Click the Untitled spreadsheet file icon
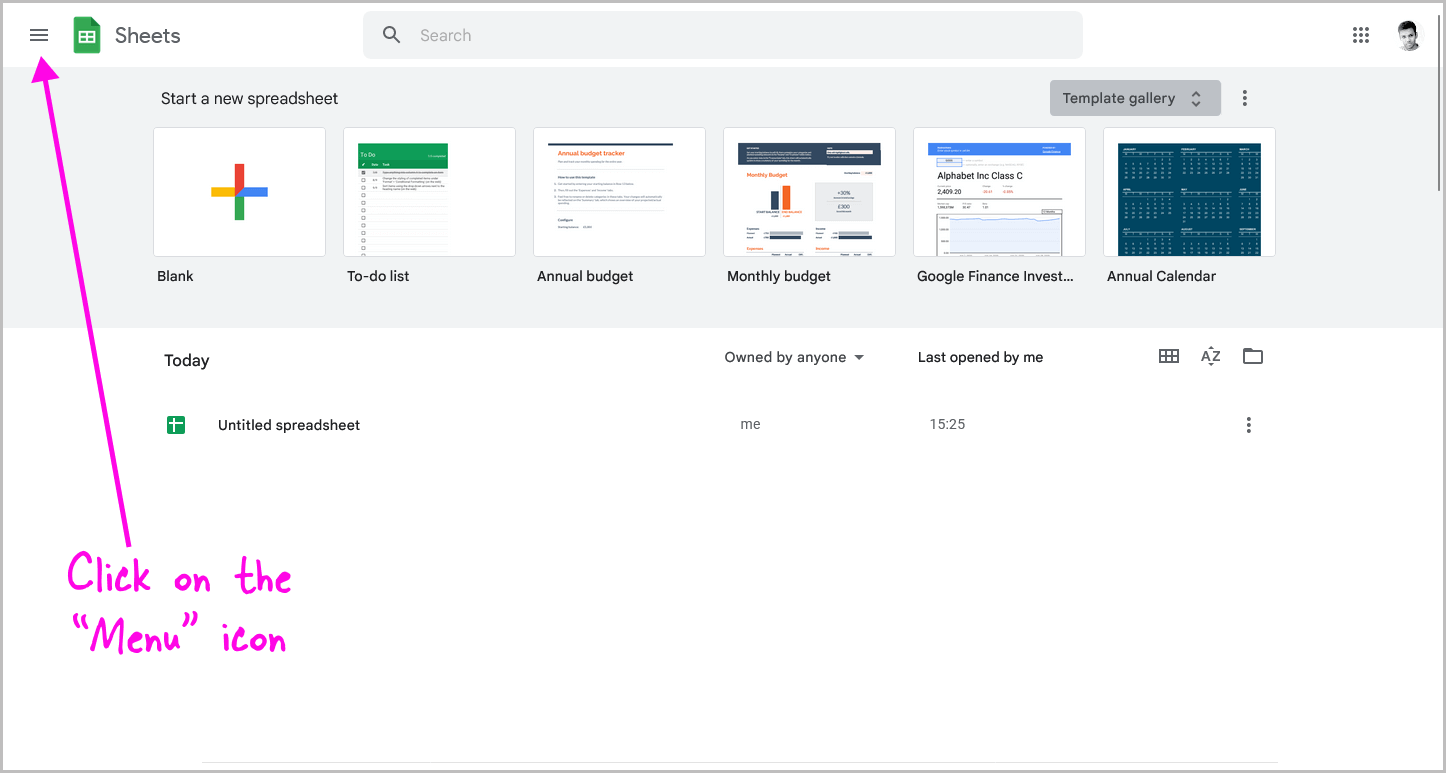The height and width of the screenshot is (773, 1446). coord(176,425)
